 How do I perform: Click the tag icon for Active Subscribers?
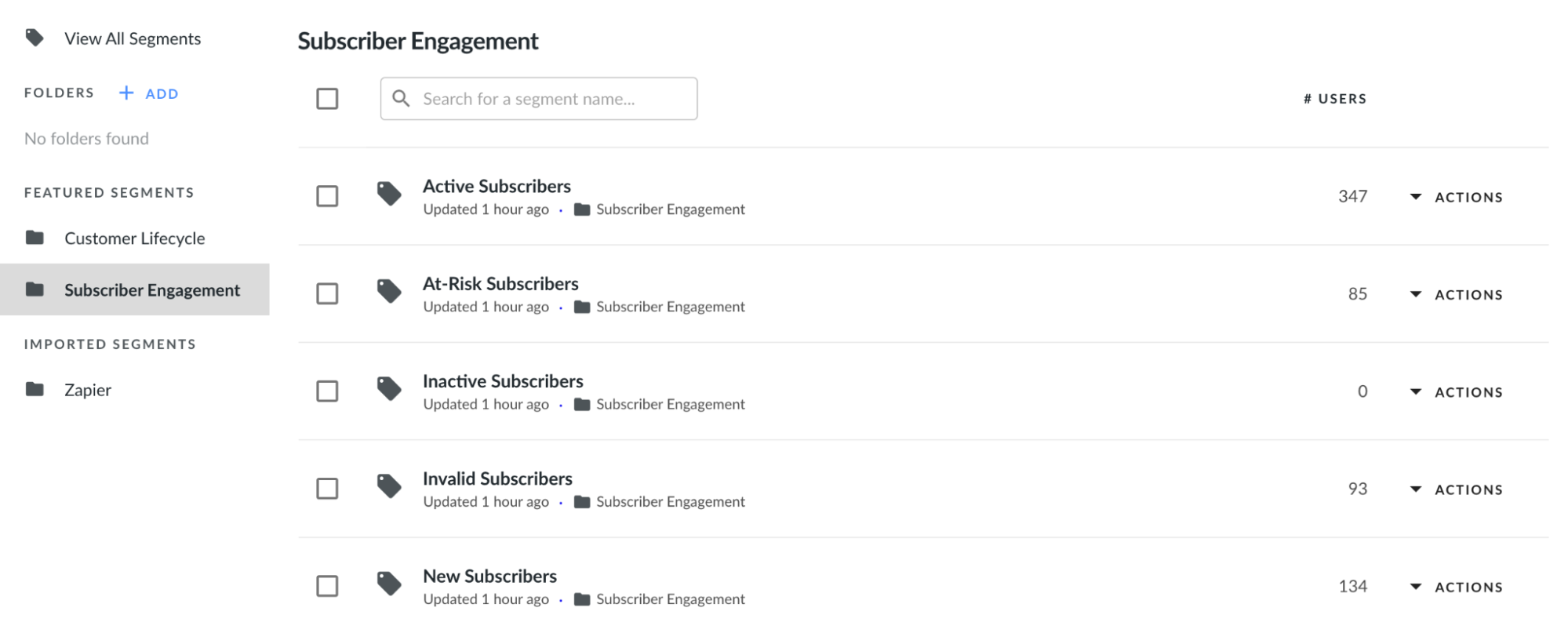(x=389, y=194)
